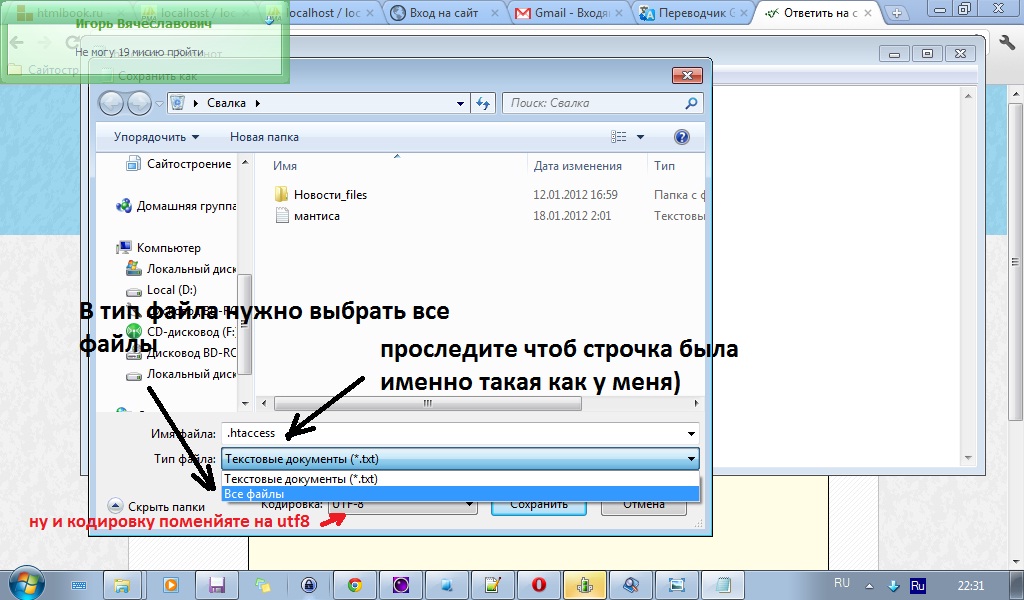Click the Ru tray icon
The width and height of the screenshot is (1024, 600).
click(918, 586)
